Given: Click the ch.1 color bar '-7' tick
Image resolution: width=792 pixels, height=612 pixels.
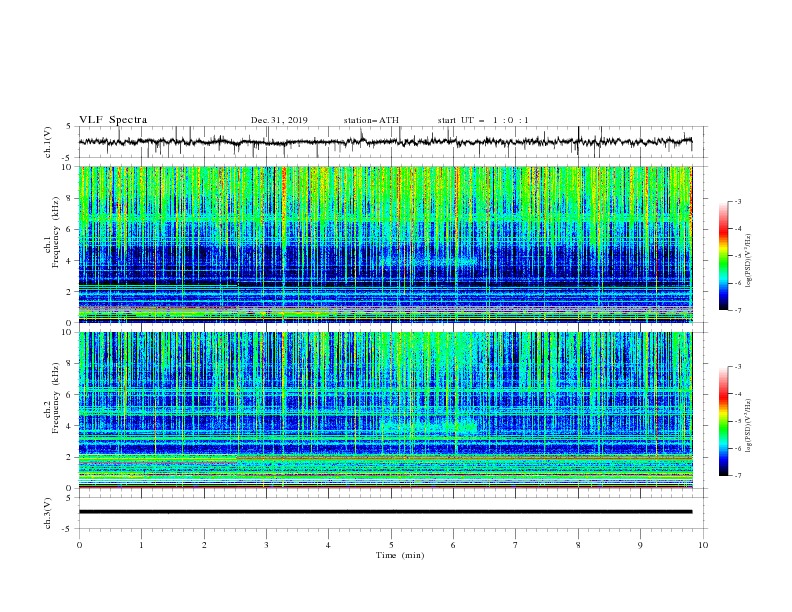Looking at the screenshot, I should tap(738, 310).
